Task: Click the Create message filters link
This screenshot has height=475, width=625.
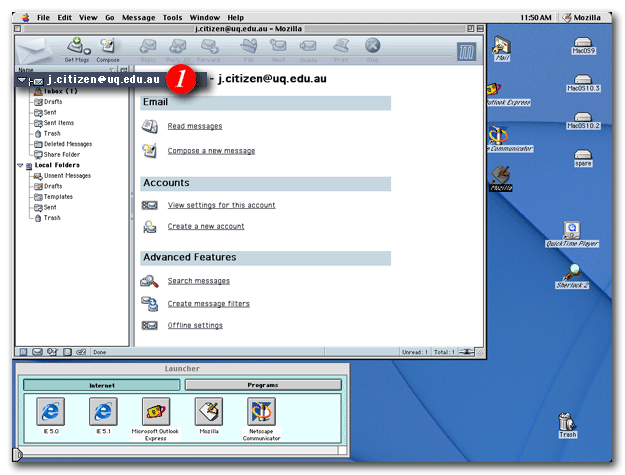Action: click(x=208, y=303)
